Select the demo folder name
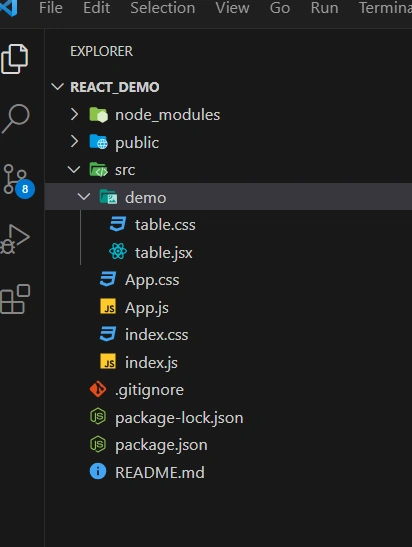This screenshot has height=547, width=412. point(145,198)
